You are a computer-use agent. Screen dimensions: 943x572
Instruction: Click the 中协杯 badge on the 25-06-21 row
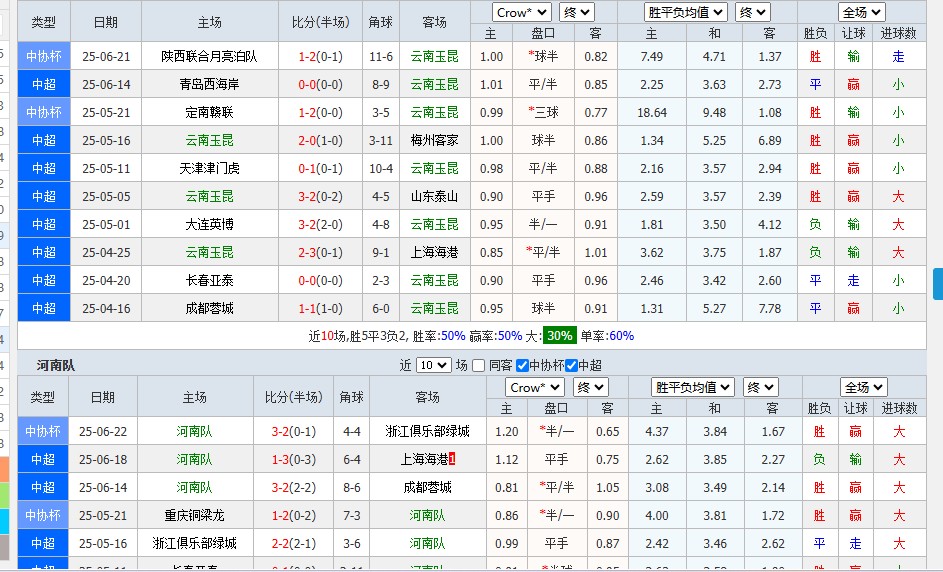coord(44,56)
